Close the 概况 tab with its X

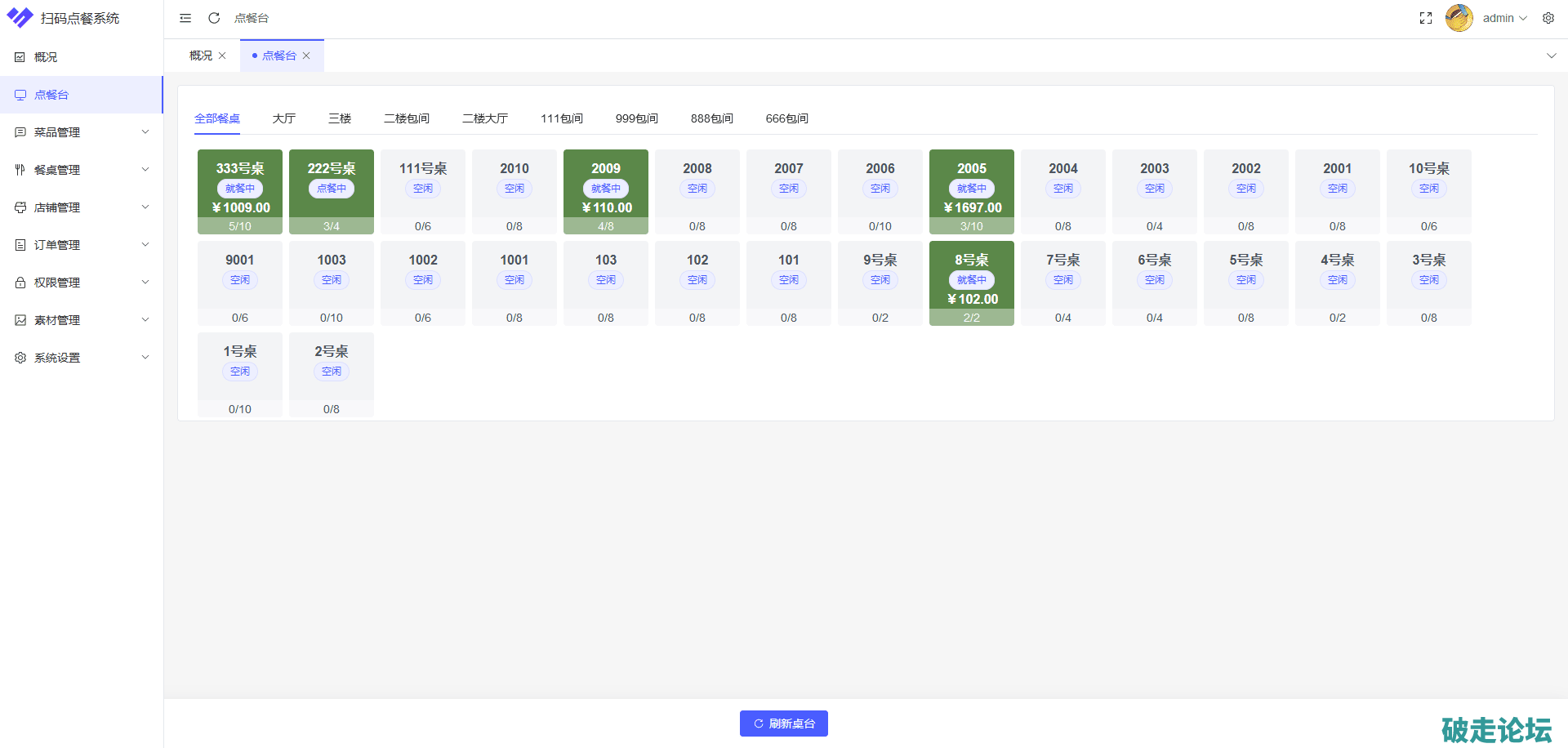pos(222,56)
